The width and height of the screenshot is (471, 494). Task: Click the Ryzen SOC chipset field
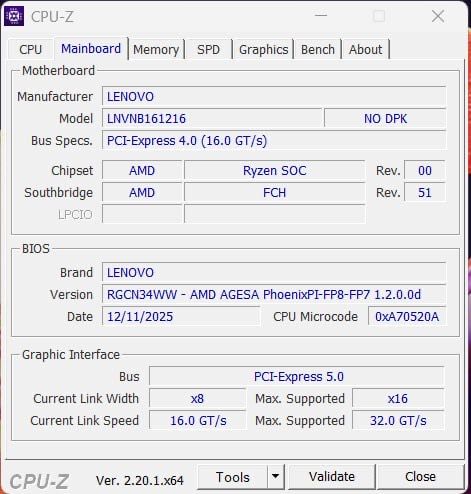(275, 171)
